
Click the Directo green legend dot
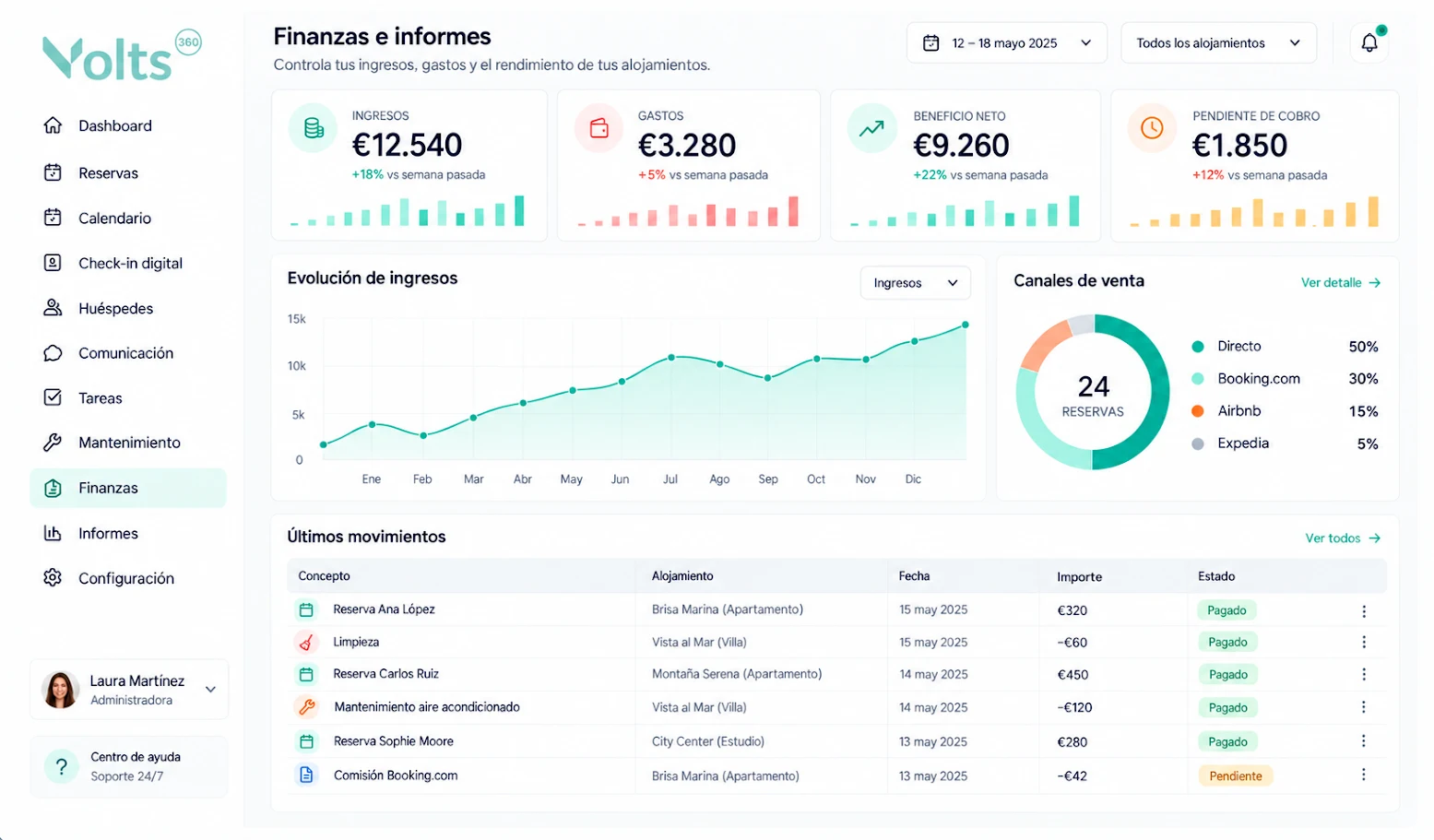[x=1198, y=347]
